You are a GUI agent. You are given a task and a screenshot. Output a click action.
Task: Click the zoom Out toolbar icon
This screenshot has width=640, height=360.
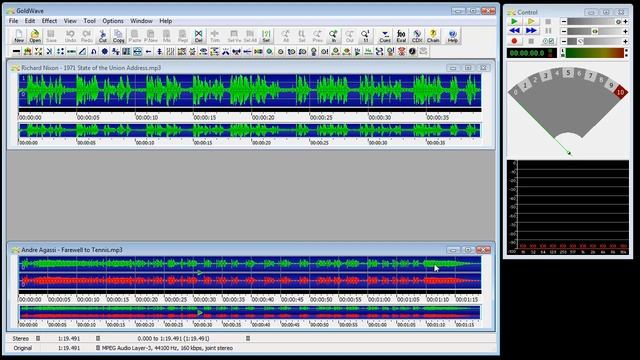coord(350,36)
